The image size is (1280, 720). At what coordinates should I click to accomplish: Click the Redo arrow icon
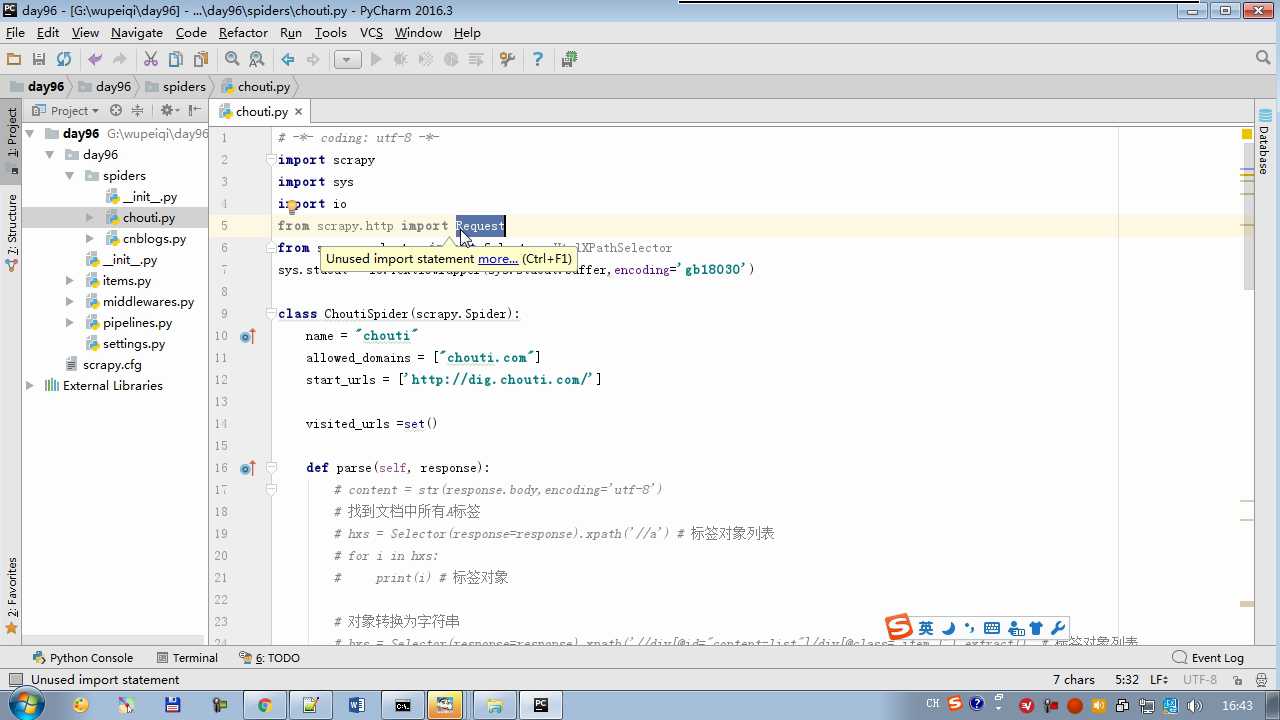[x=119, y=60]
